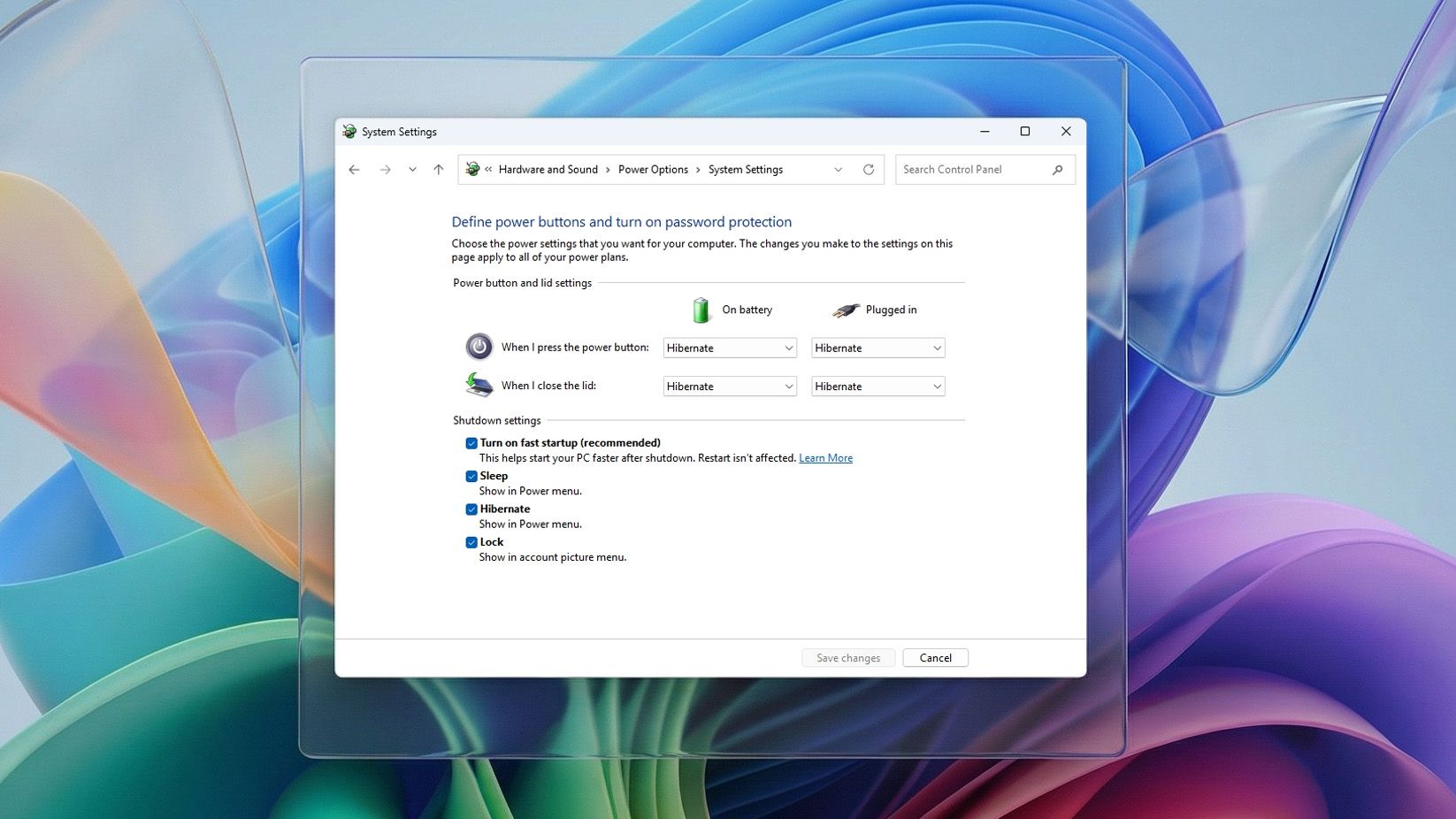Click the forward navigation arrow

pyautogui.click(x=385, y=169)
